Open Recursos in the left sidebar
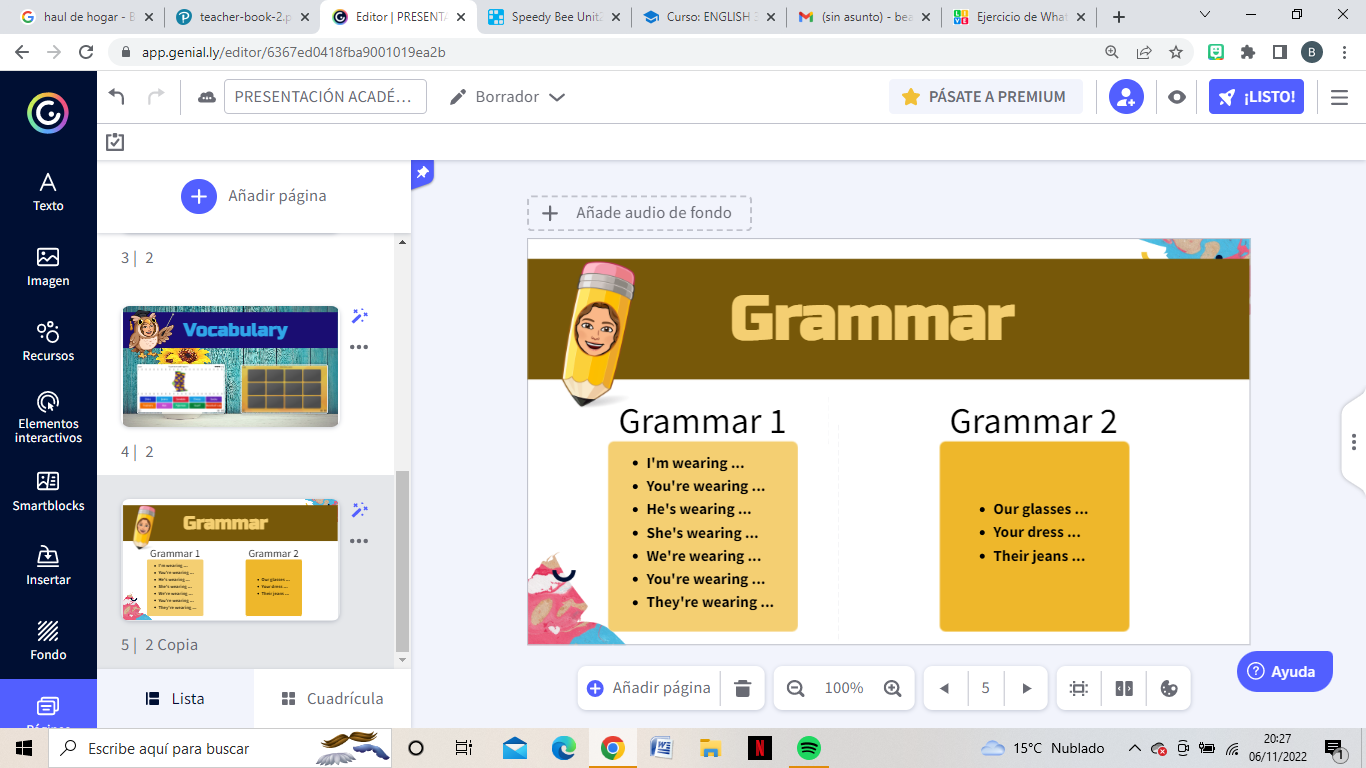The image size is (1366, 768). [x=48, y=341]
